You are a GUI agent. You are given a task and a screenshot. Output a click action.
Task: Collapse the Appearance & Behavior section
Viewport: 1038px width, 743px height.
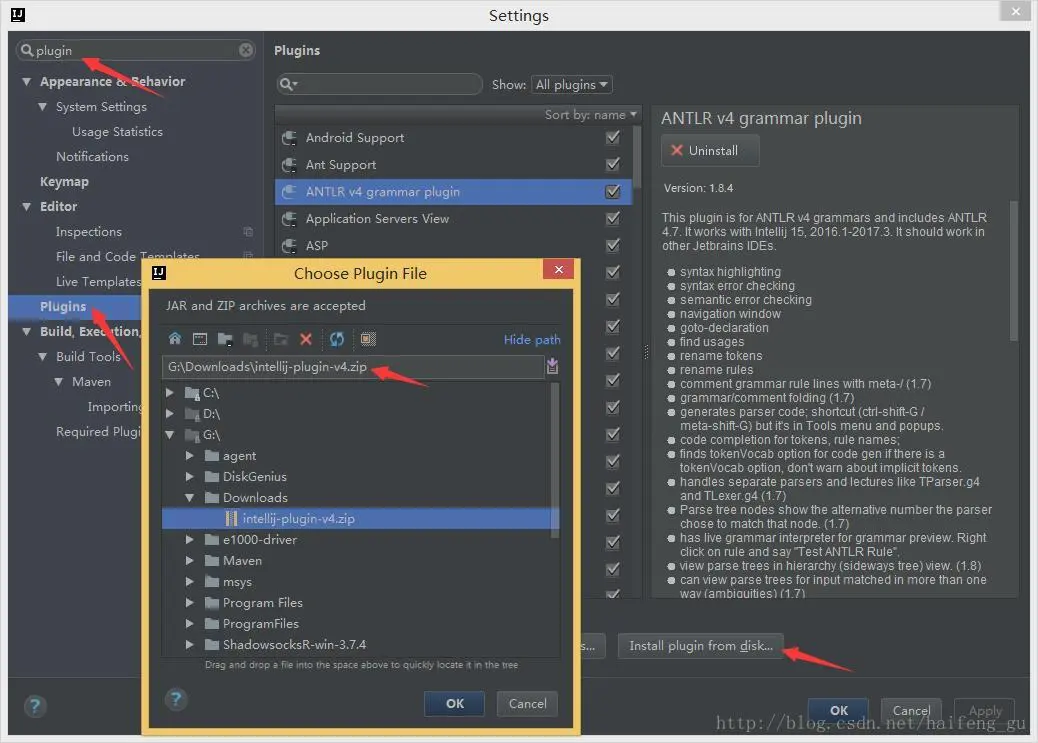tap(26, 81)
